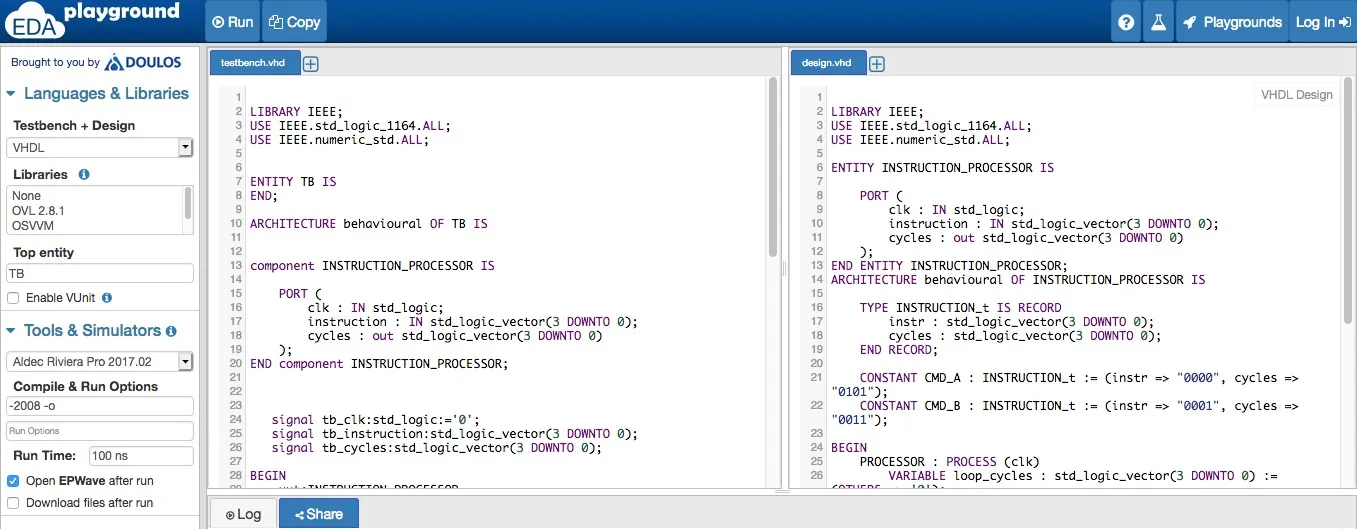Toggle Enable VUnit checkbox
Viewport: 1357px width, 529px height.
click(13, 298)
